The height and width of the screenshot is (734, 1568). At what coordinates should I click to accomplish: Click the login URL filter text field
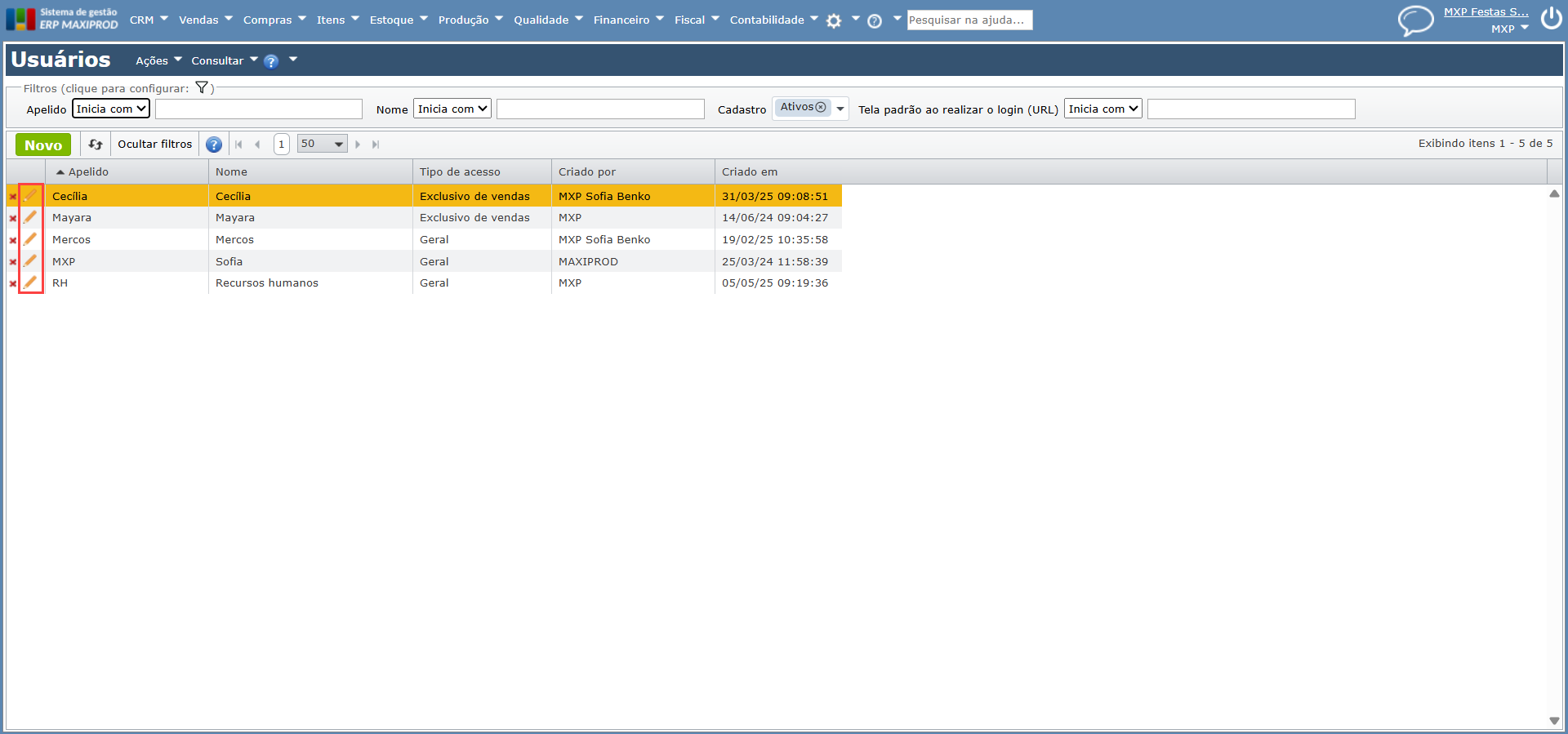(1251, 109)
